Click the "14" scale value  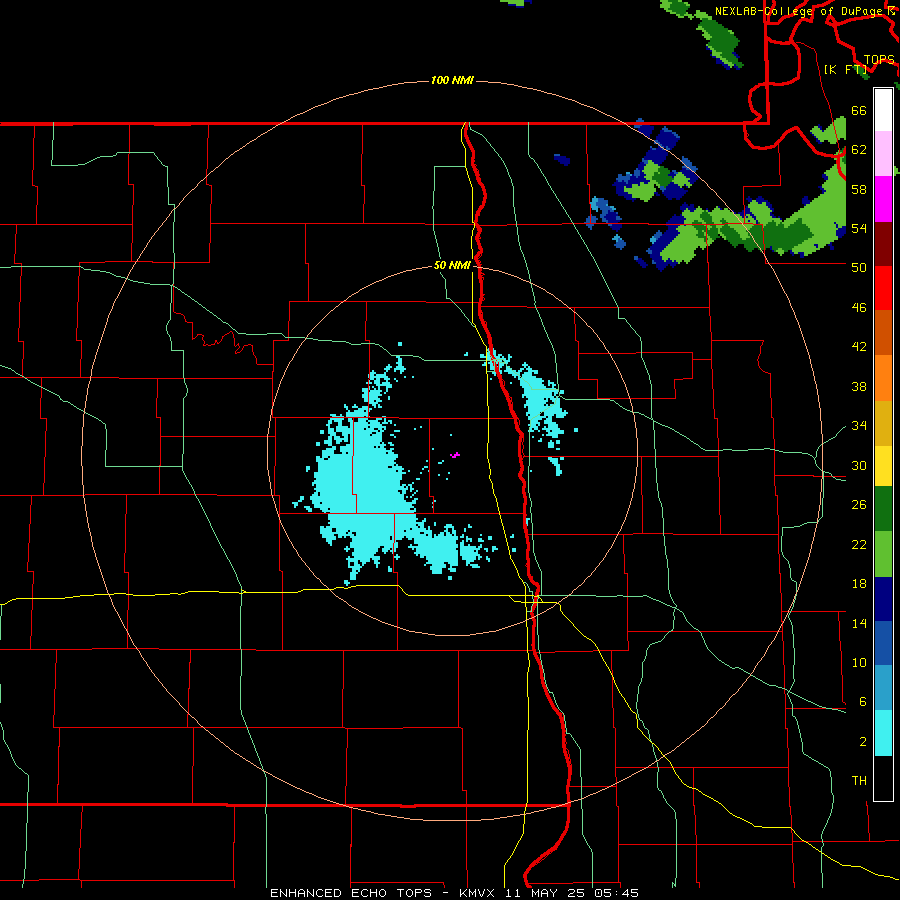859,623
